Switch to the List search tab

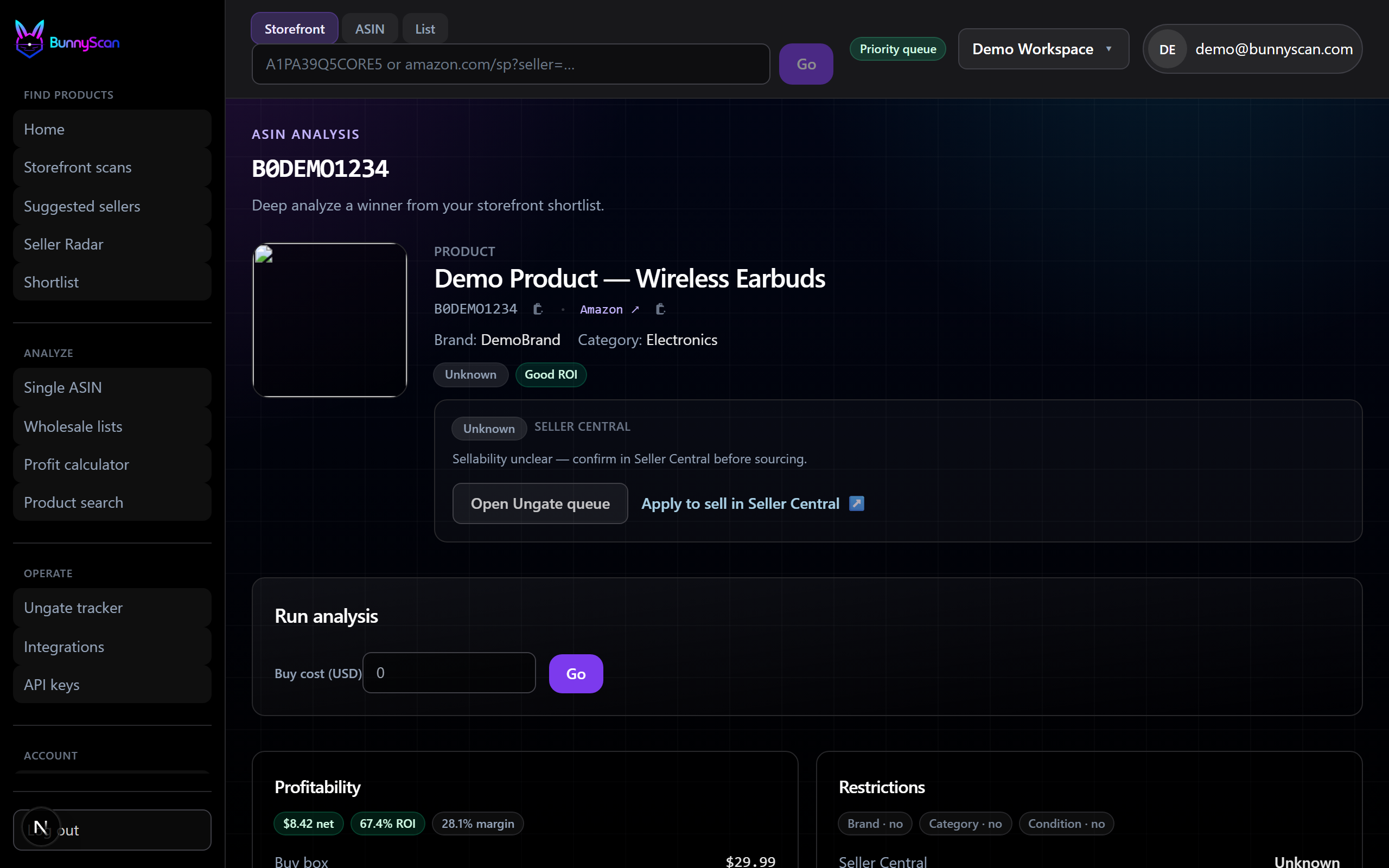coord(425,29)
